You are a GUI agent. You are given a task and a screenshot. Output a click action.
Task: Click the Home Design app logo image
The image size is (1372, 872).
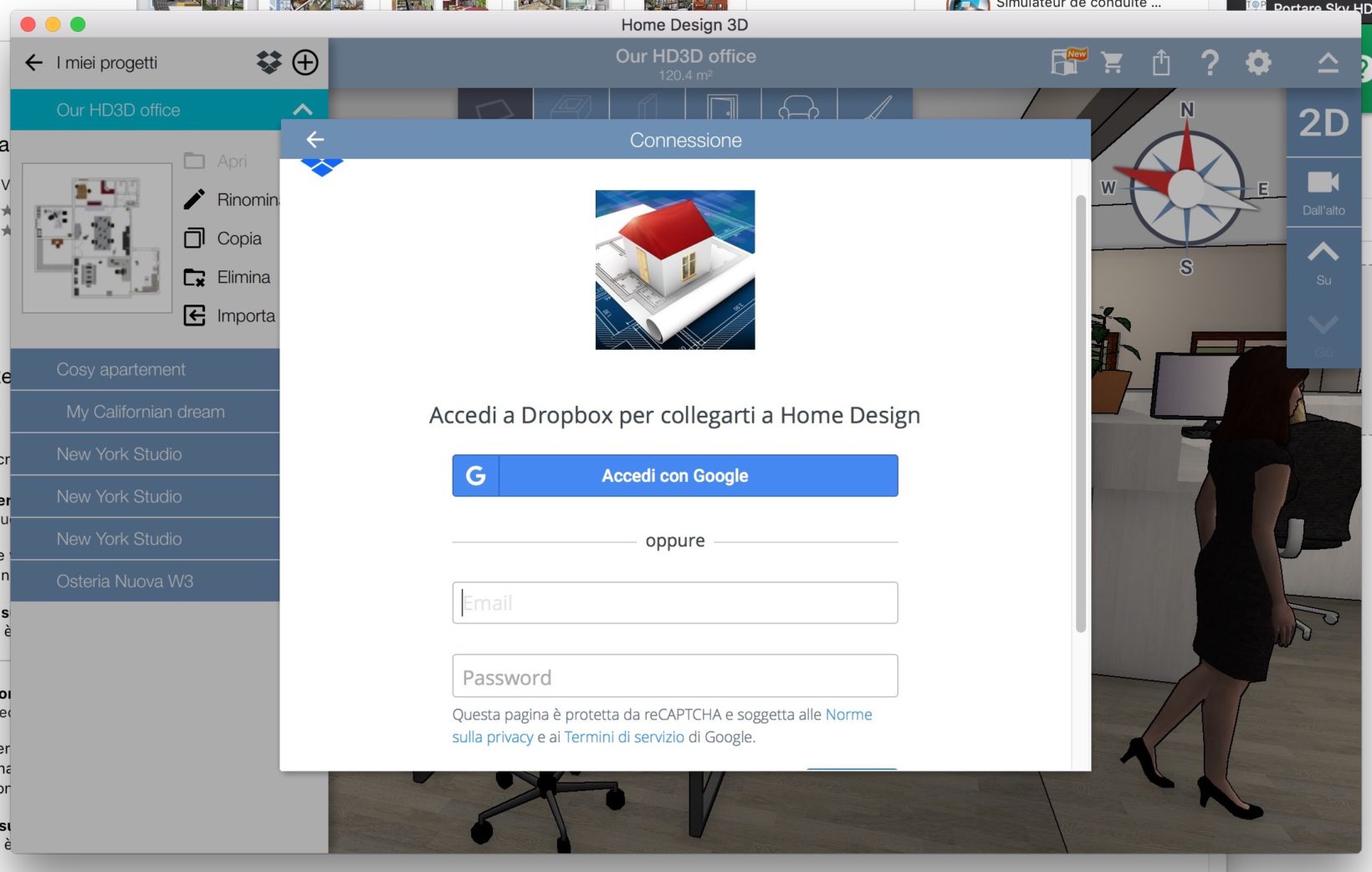(x=675, y=269)
